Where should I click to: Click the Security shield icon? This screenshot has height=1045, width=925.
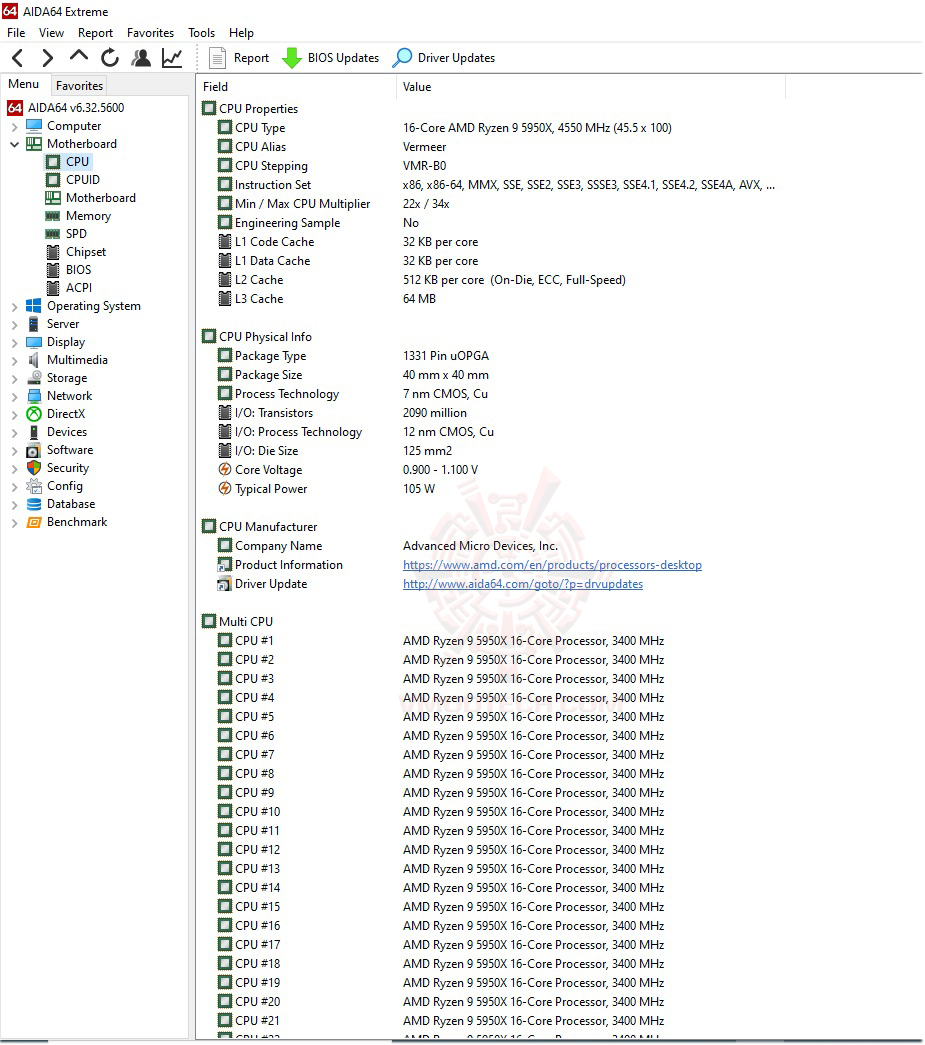point(34,468)
